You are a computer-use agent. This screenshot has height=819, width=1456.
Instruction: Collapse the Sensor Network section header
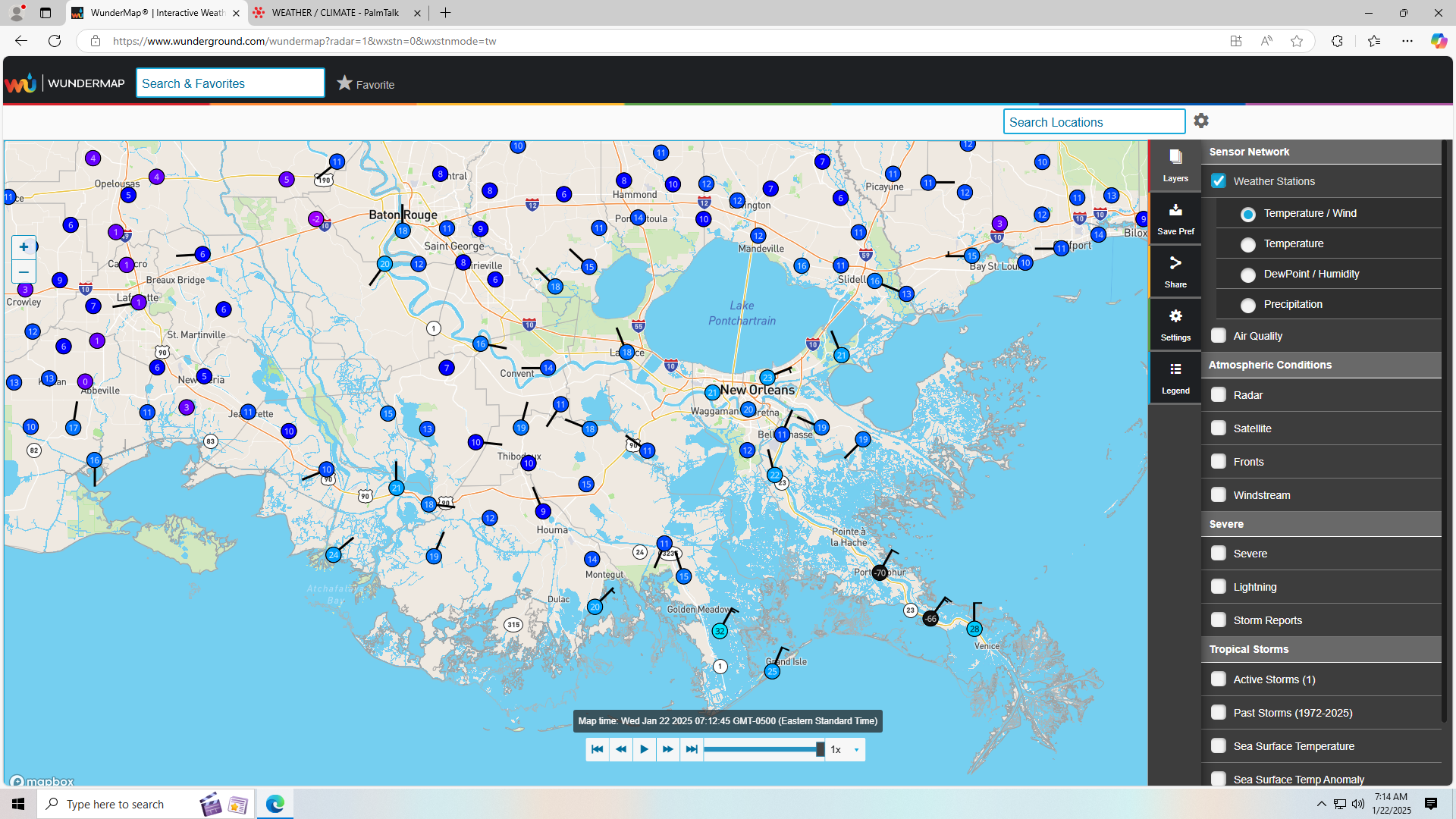coord(1321,152)
